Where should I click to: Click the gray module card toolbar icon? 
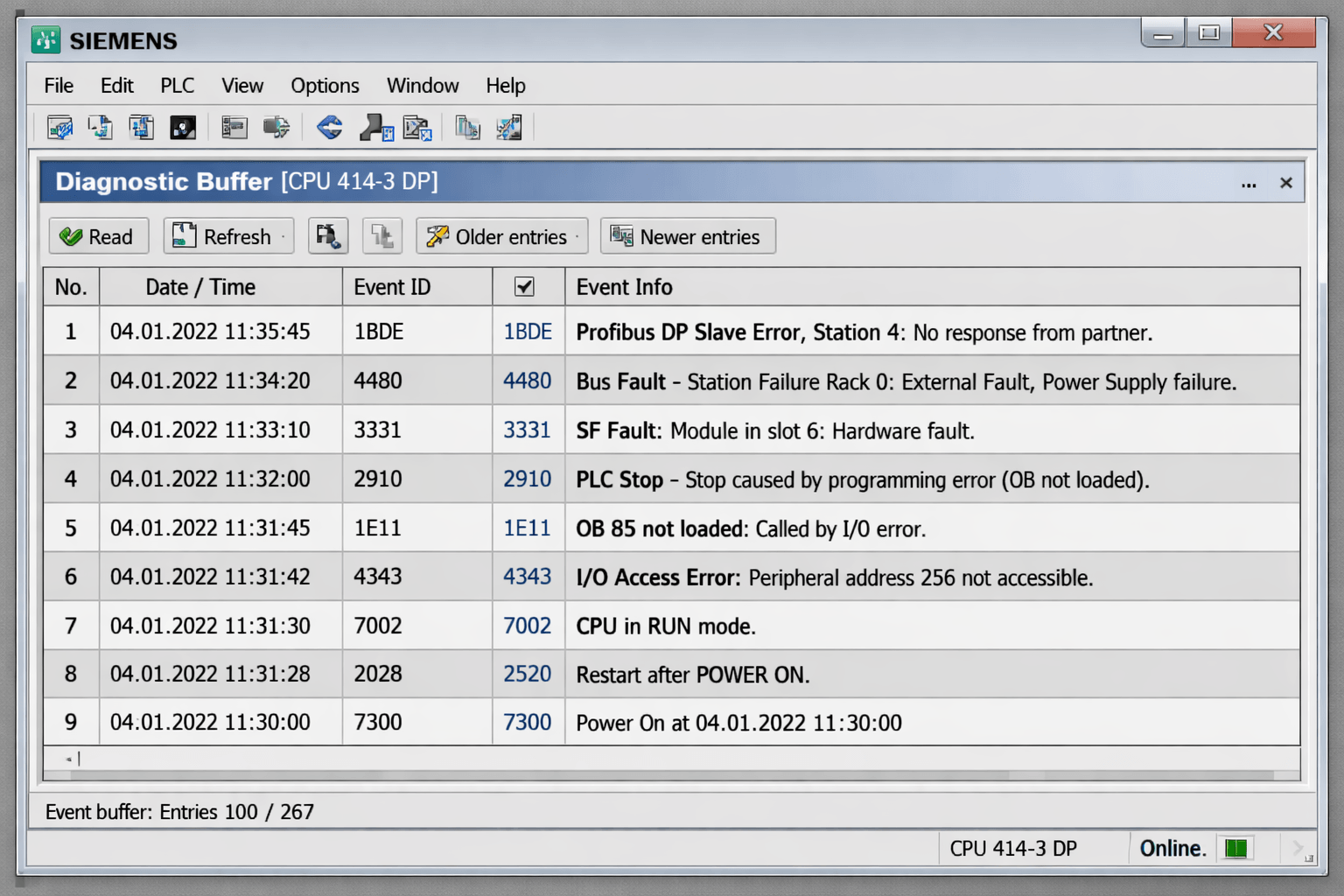(234, 128)
